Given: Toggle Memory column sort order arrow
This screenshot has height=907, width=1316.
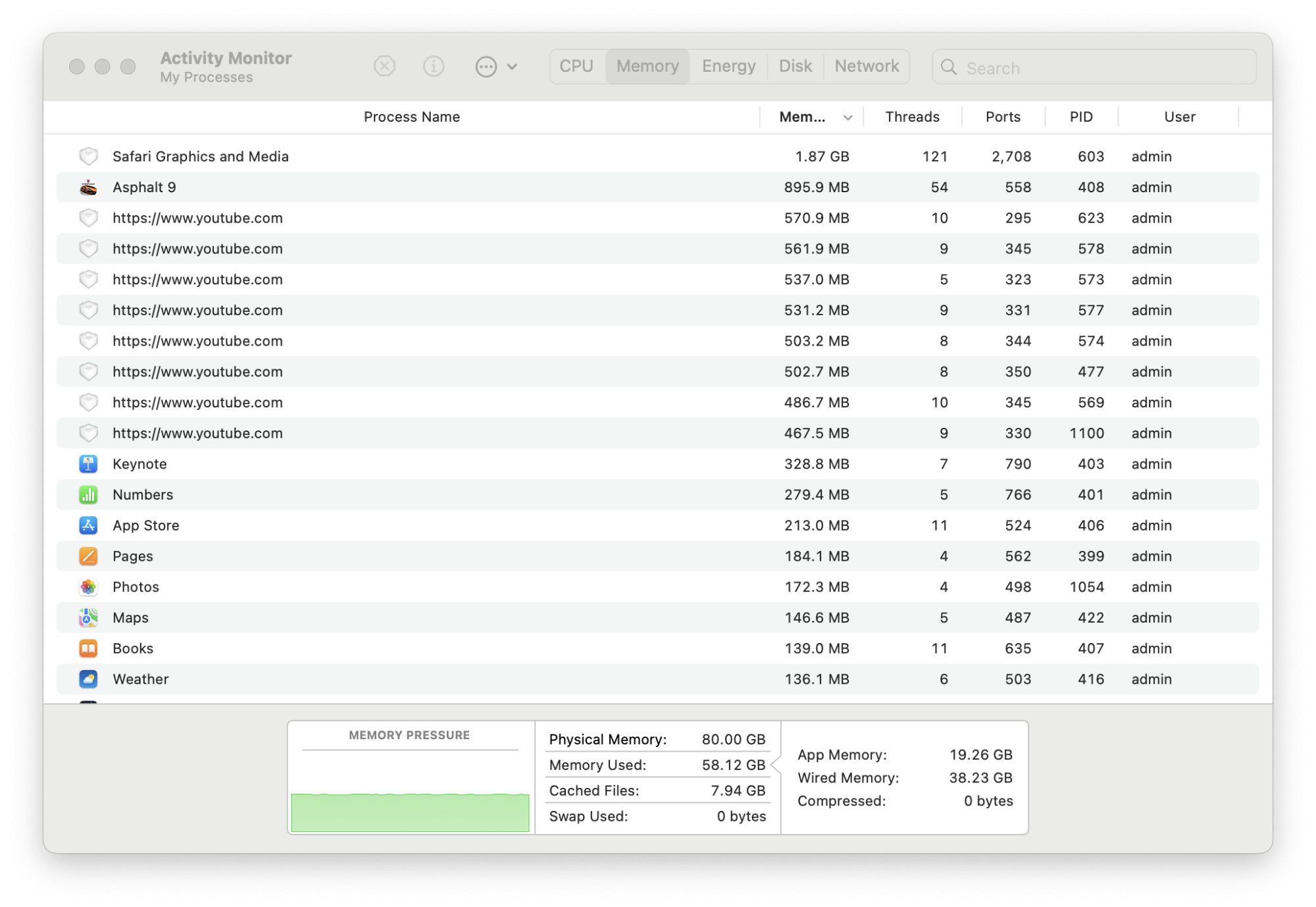Looking at the screenshot, I should (848, 118).
